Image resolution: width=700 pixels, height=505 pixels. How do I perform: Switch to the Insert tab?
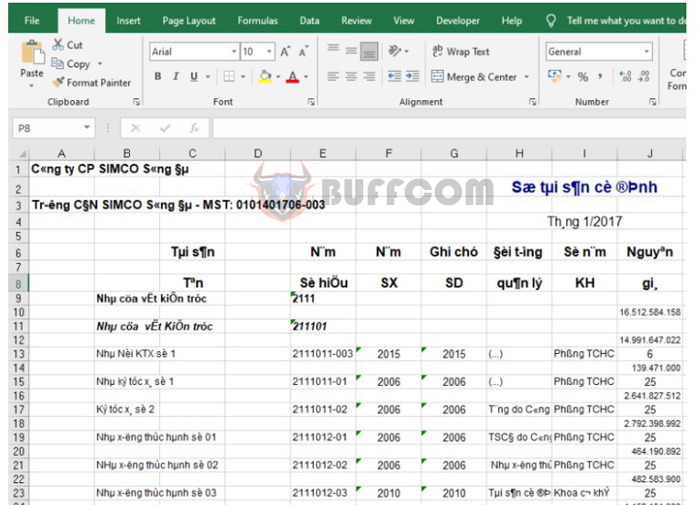pos(128,21)
